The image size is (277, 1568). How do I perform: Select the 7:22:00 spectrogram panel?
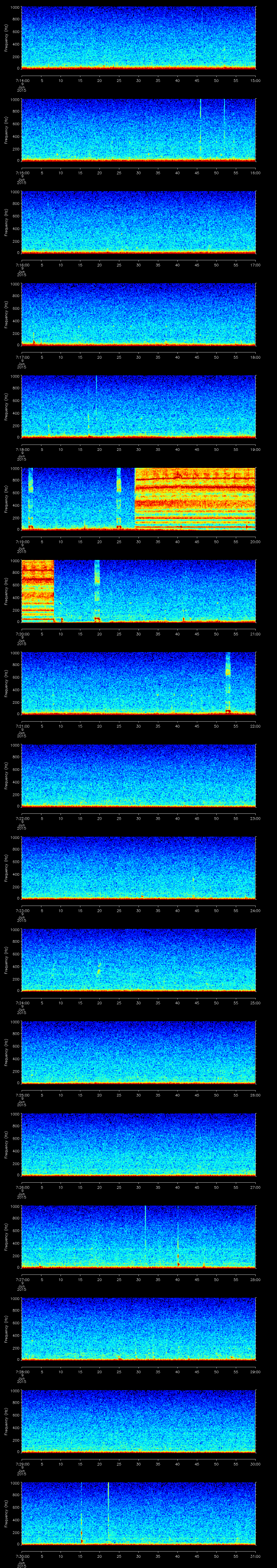coord(139,775)
